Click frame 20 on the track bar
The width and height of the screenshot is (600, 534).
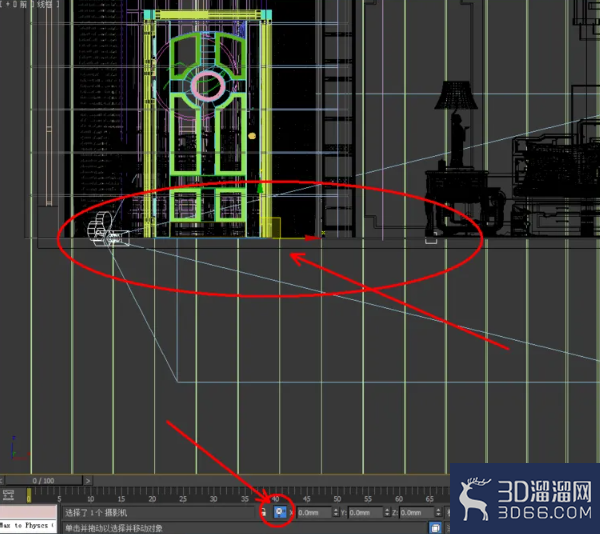pyautogui.click(x=152, y=498)
